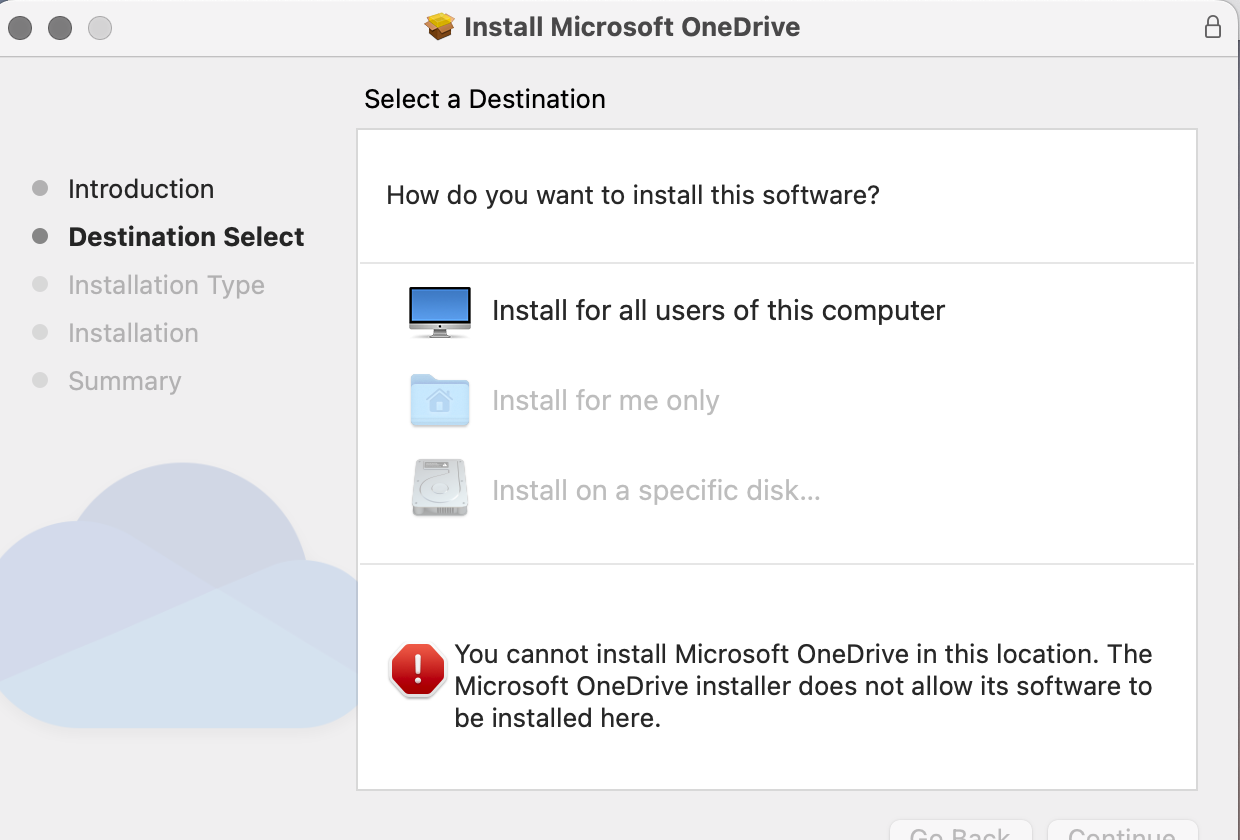Viewport: 1240px width, 840px height.
Task: Click the Go Back button
Action: point(960,830)
